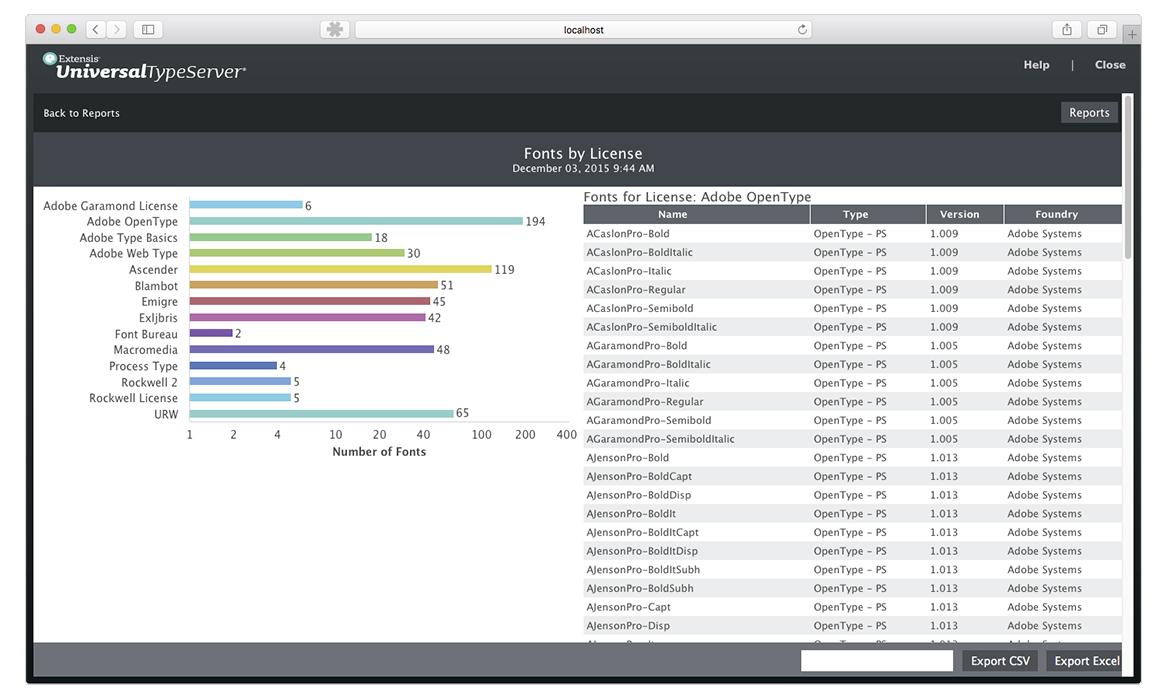Select the AGaramondPro-Semibold row

coord(852,420)
